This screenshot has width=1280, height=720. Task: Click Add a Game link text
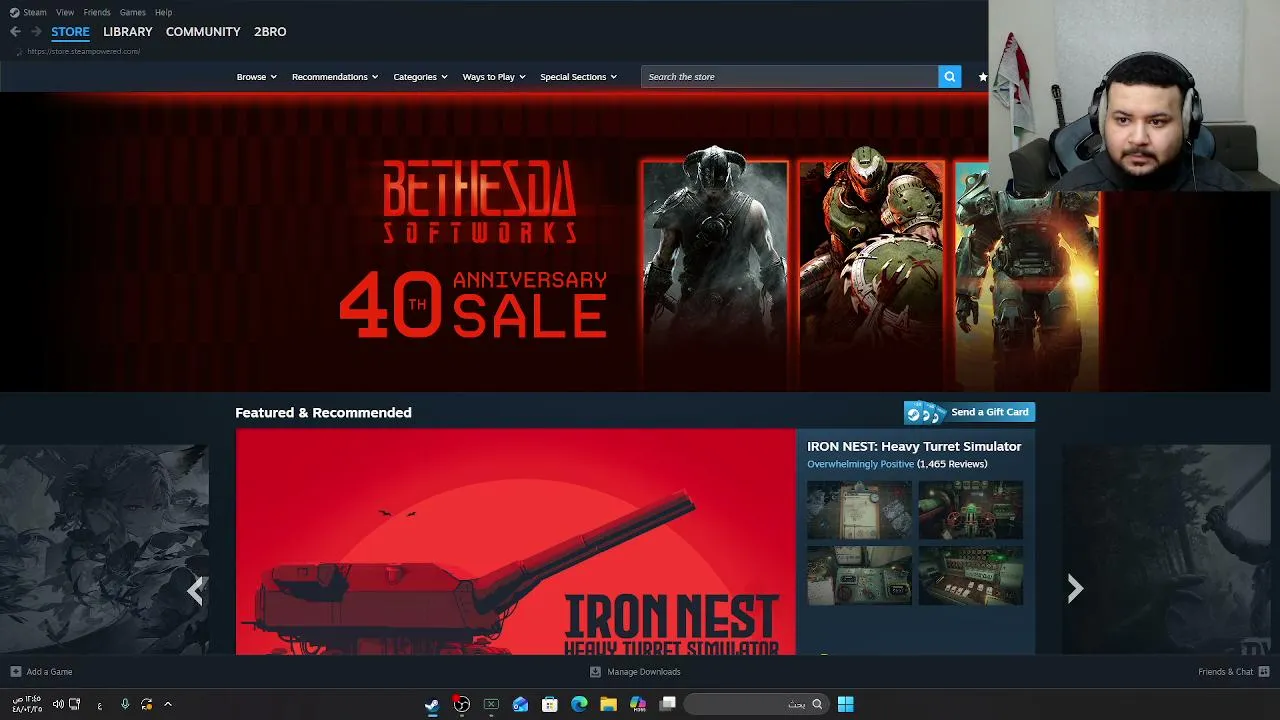pos(49,672)
